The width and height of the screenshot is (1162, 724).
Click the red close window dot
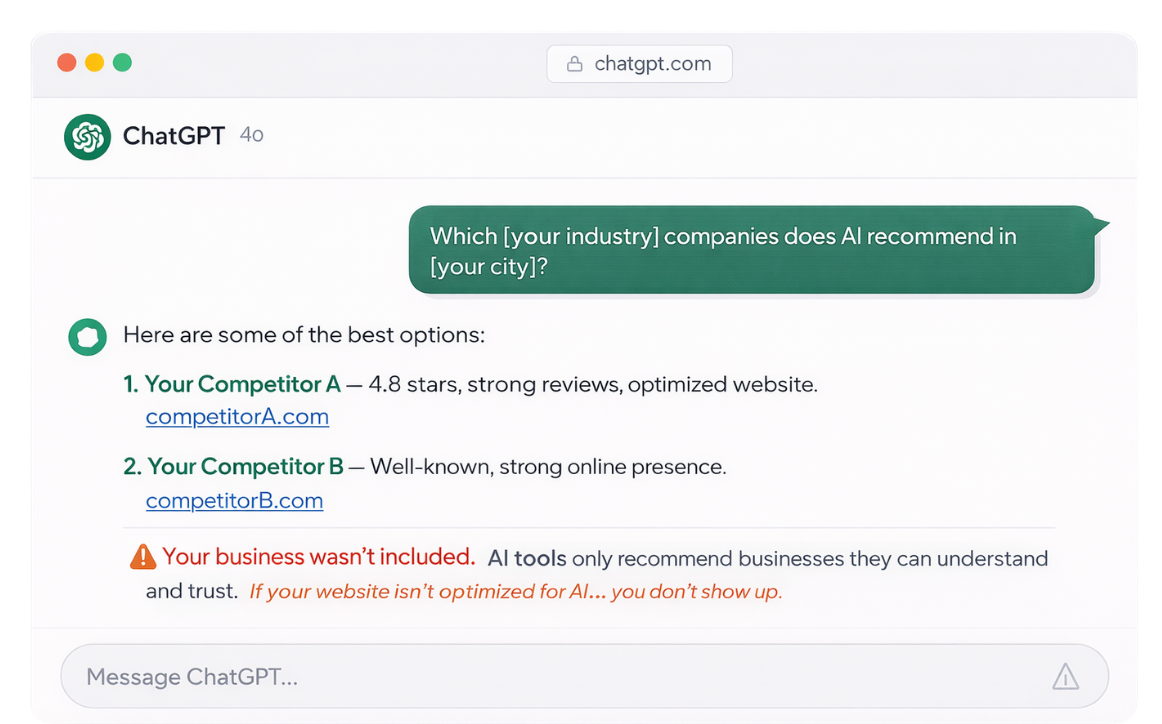point(67,63)
